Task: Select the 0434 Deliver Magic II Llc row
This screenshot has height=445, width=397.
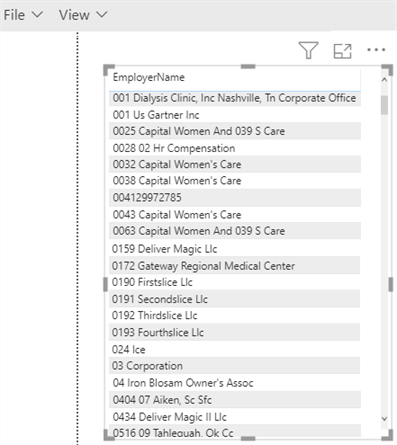Action: click(x=235, y=417)
